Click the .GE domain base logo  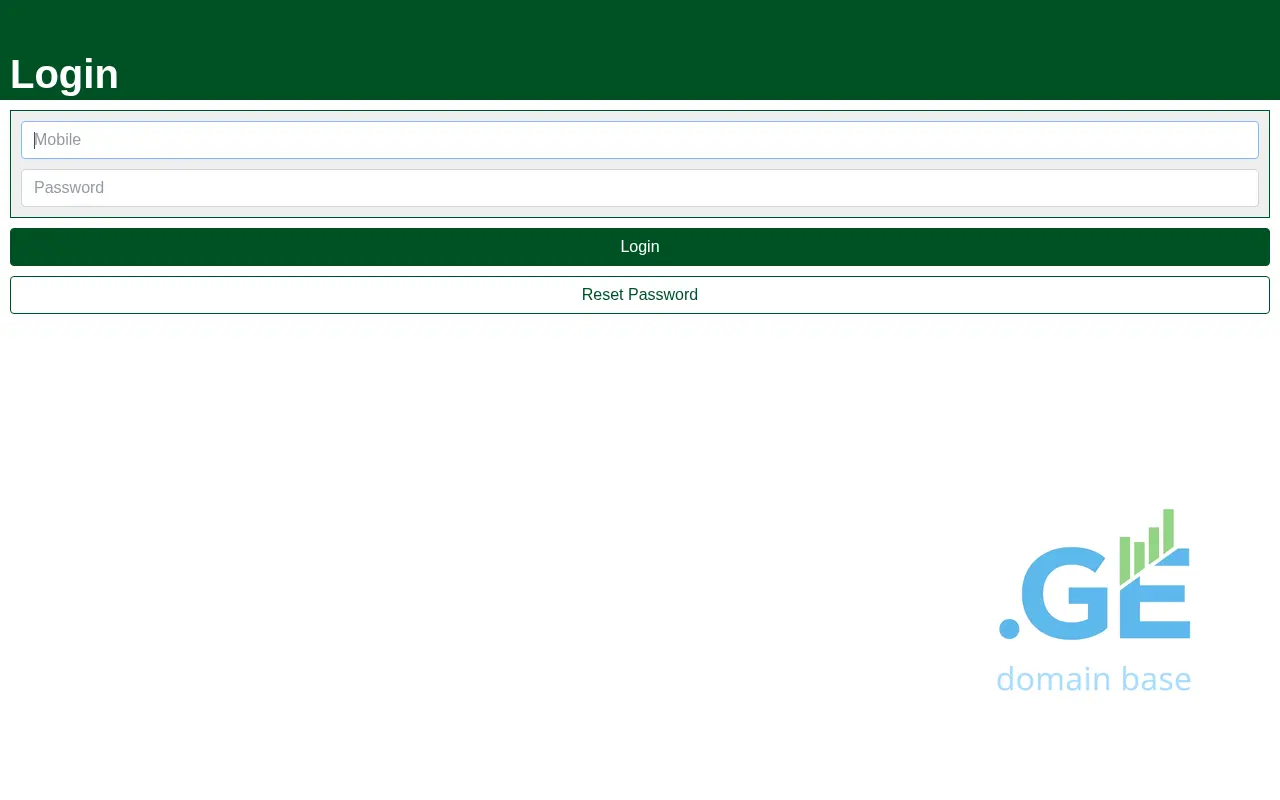(1094, 600)
